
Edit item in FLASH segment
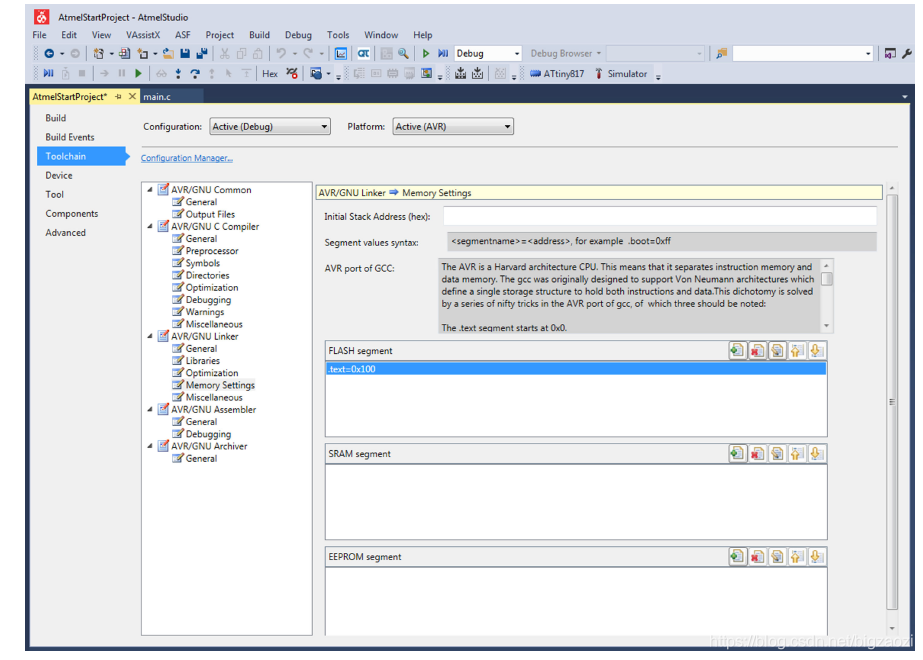coord(777,351)
